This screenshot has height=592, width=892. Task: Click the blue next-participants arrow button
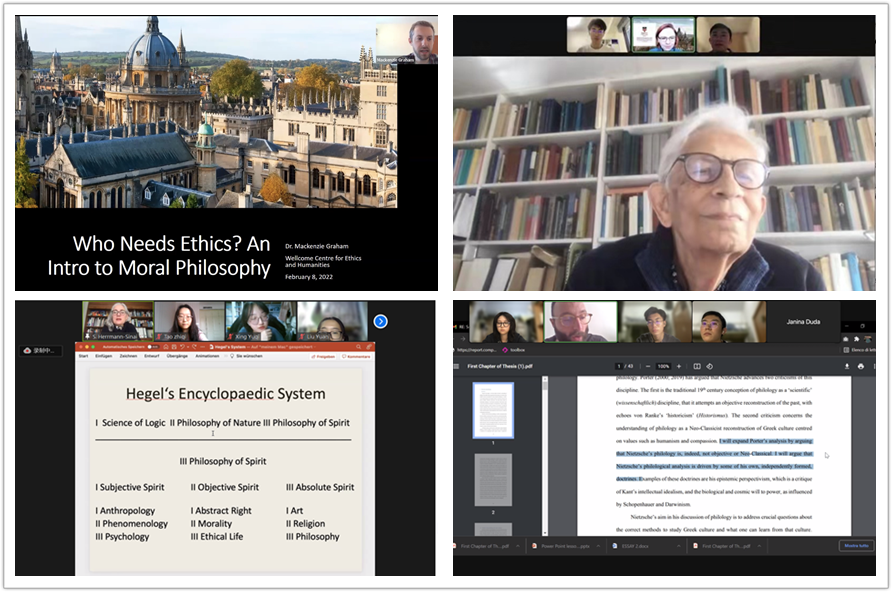coord(380,321)
